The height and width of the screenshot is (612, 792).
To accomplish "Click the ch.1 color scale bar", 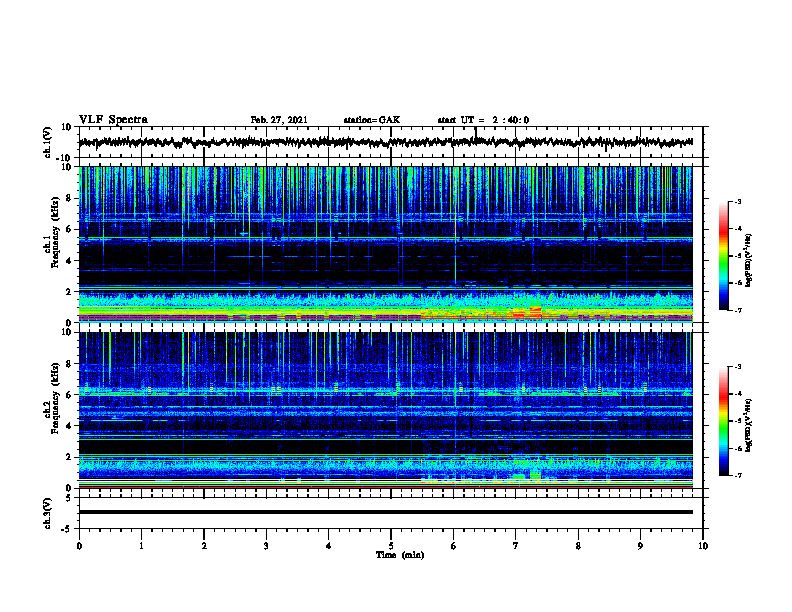I will [723, 256].
